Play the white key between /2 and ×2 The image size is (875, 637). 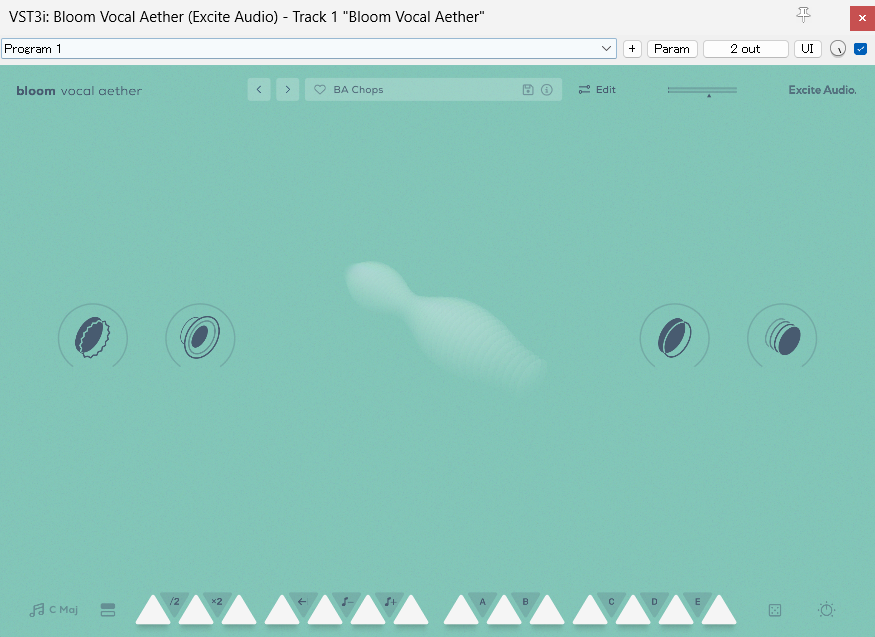click(196, 612)
